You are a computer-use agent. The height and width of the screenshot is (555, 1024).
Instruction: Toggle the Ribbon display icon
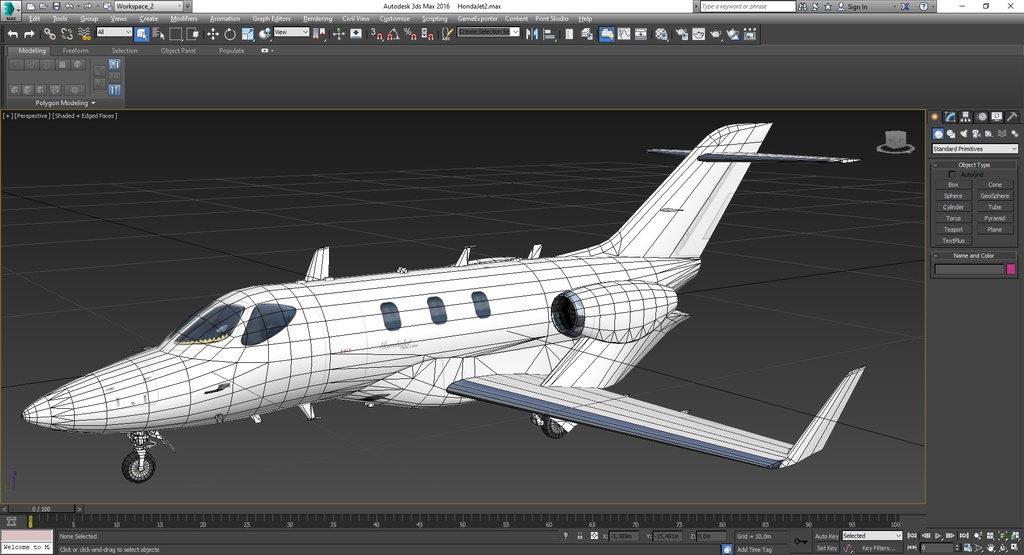tap(607, 34)
